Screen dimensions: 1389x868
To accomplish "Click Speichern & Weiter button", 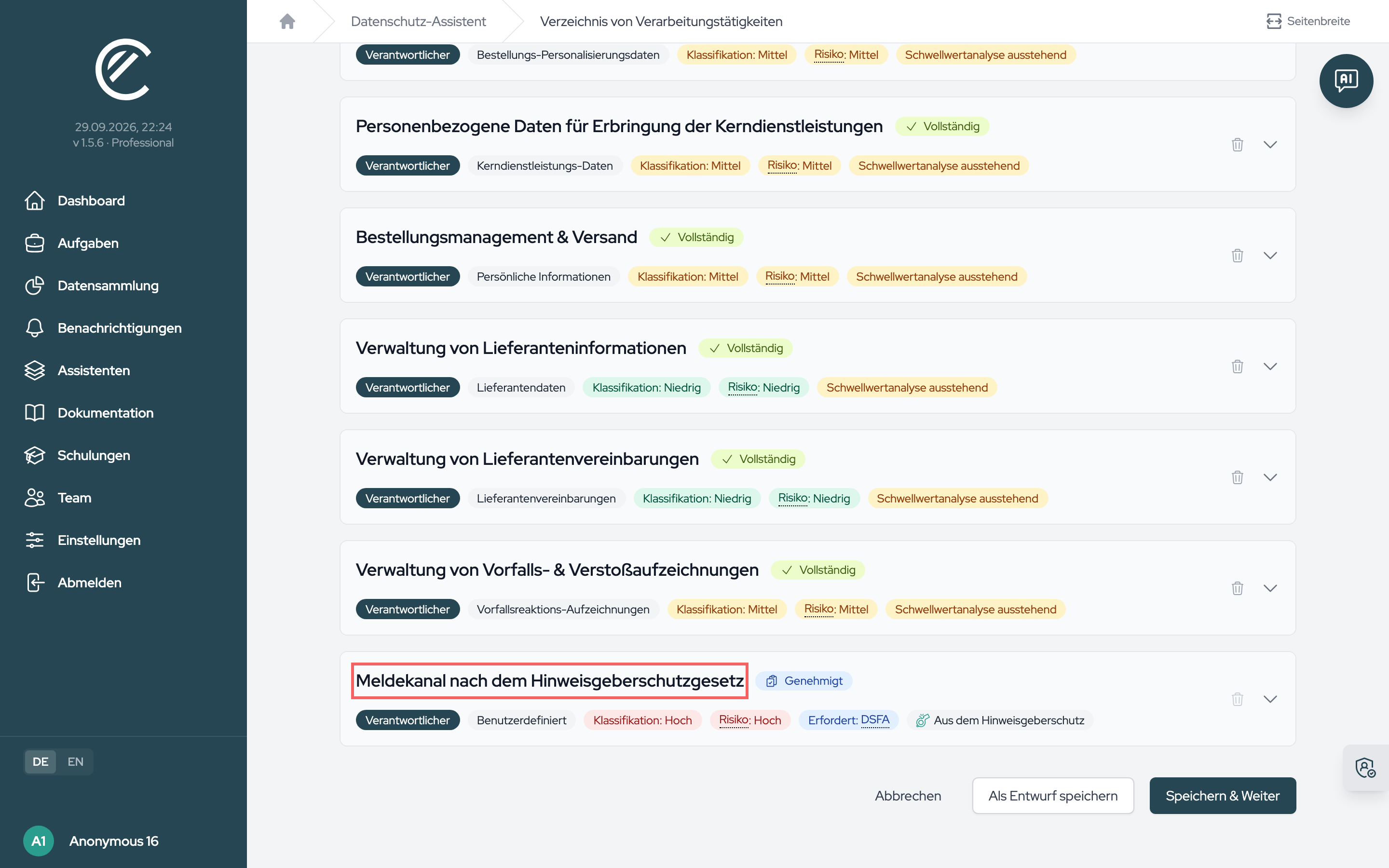I will (x=1223, y=796).
